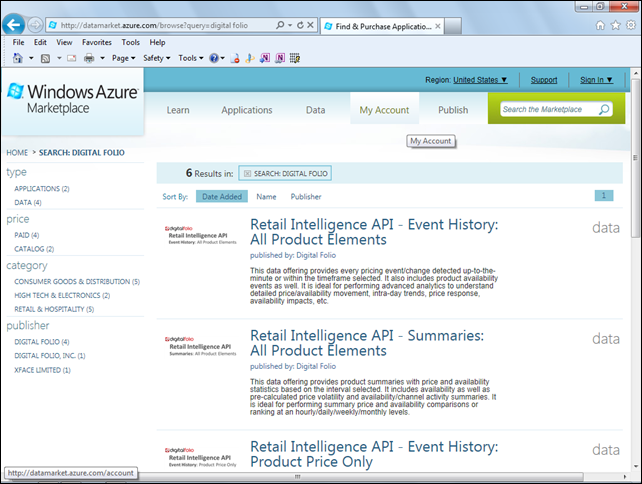Click the blue Help question mark icon

pyautogui.click(x=214, y=58)
